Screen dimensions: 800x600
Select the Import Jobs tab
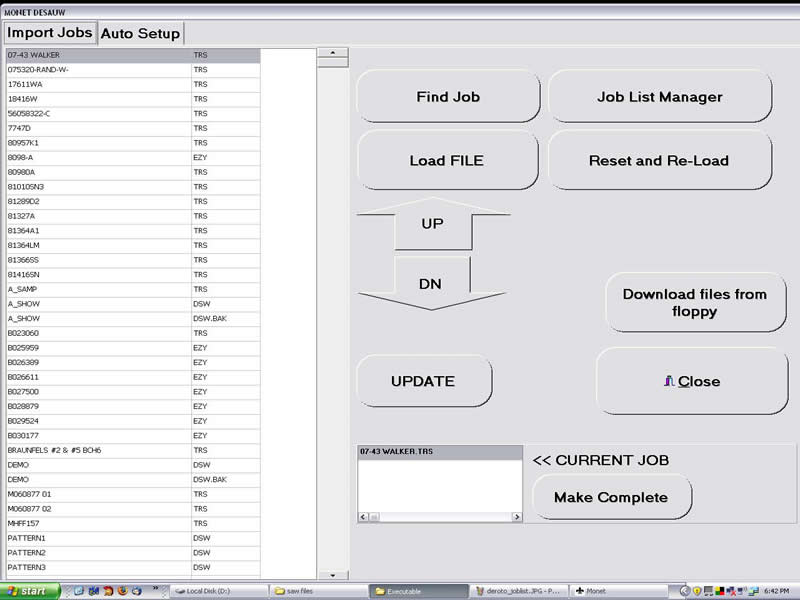pos(50,33)
